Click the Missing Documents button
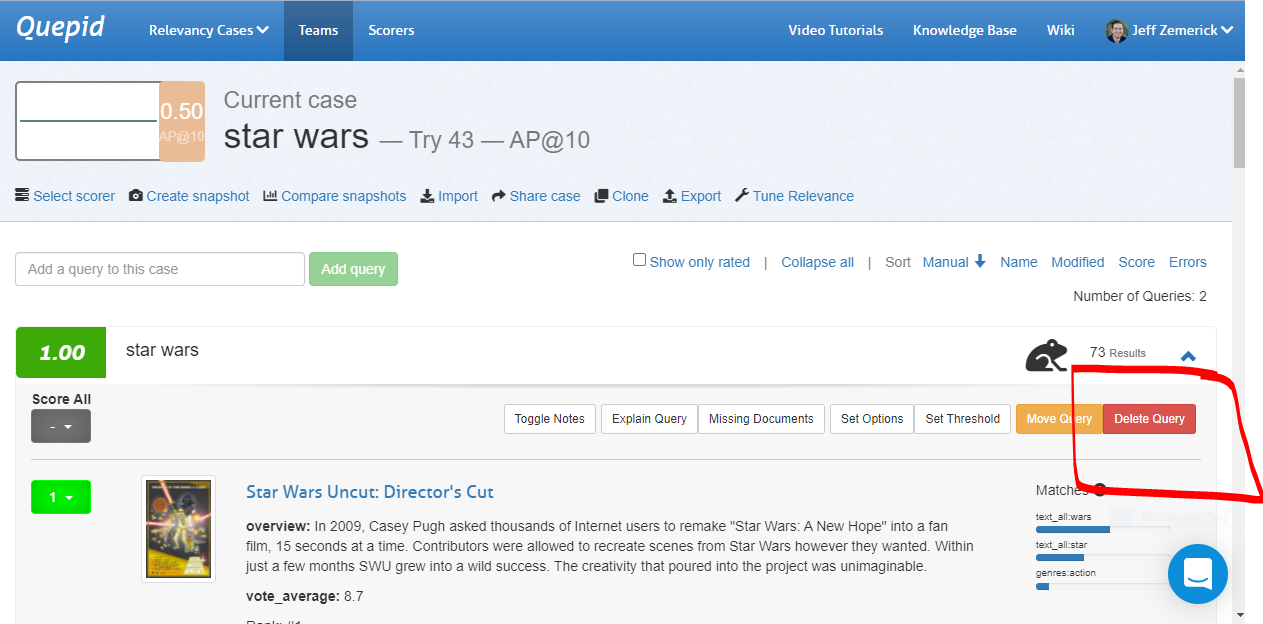Viewport: 1263px width, 624px height. (x=762, y=419)
